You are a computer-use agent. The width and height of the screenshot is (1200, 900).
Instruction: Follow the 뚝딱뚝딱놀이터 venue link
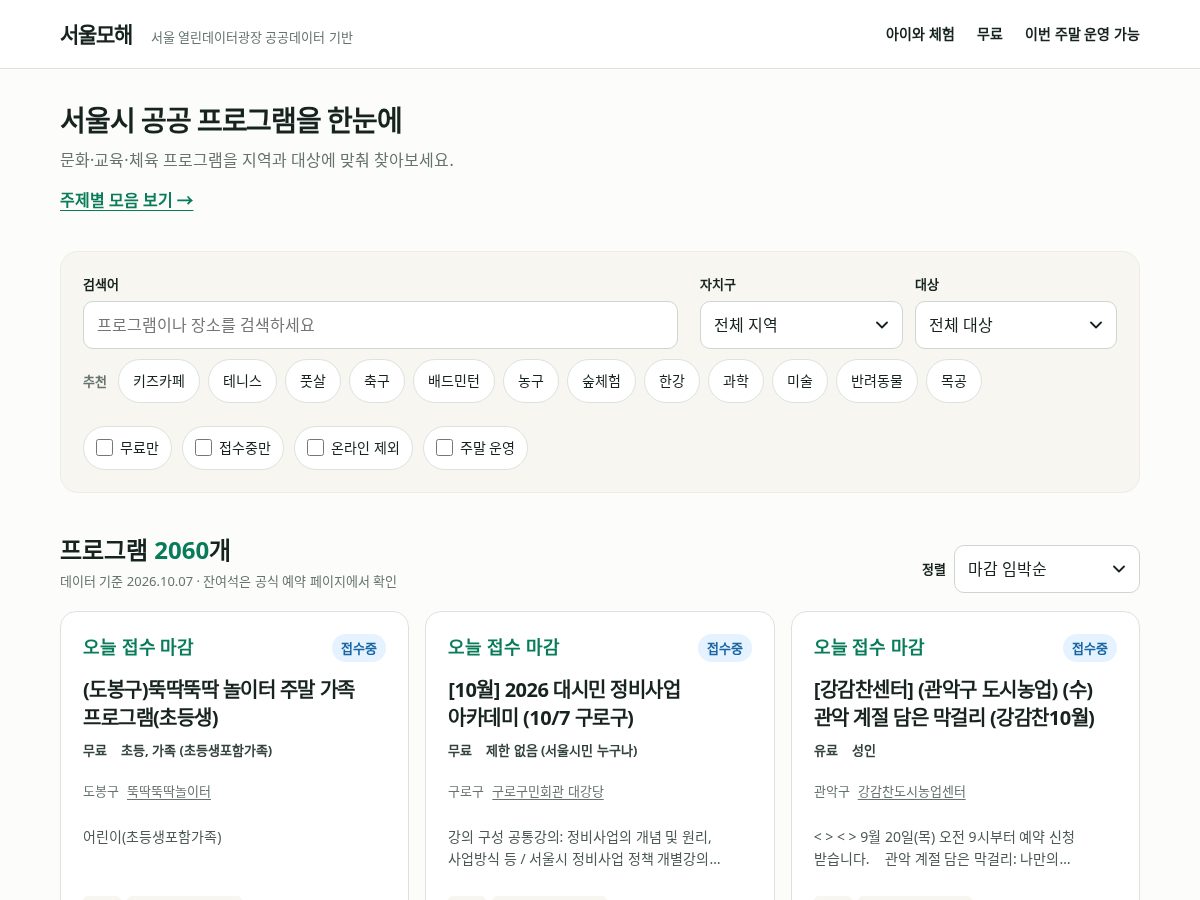(169, 791)
